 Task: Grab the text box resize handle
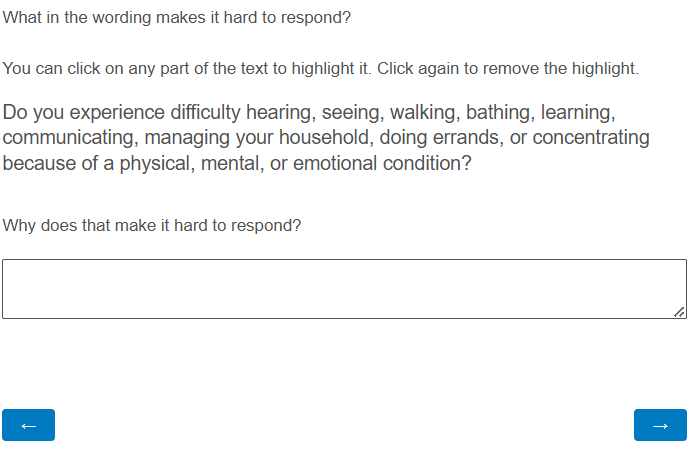pyautogui.click(x=680, y=312)
